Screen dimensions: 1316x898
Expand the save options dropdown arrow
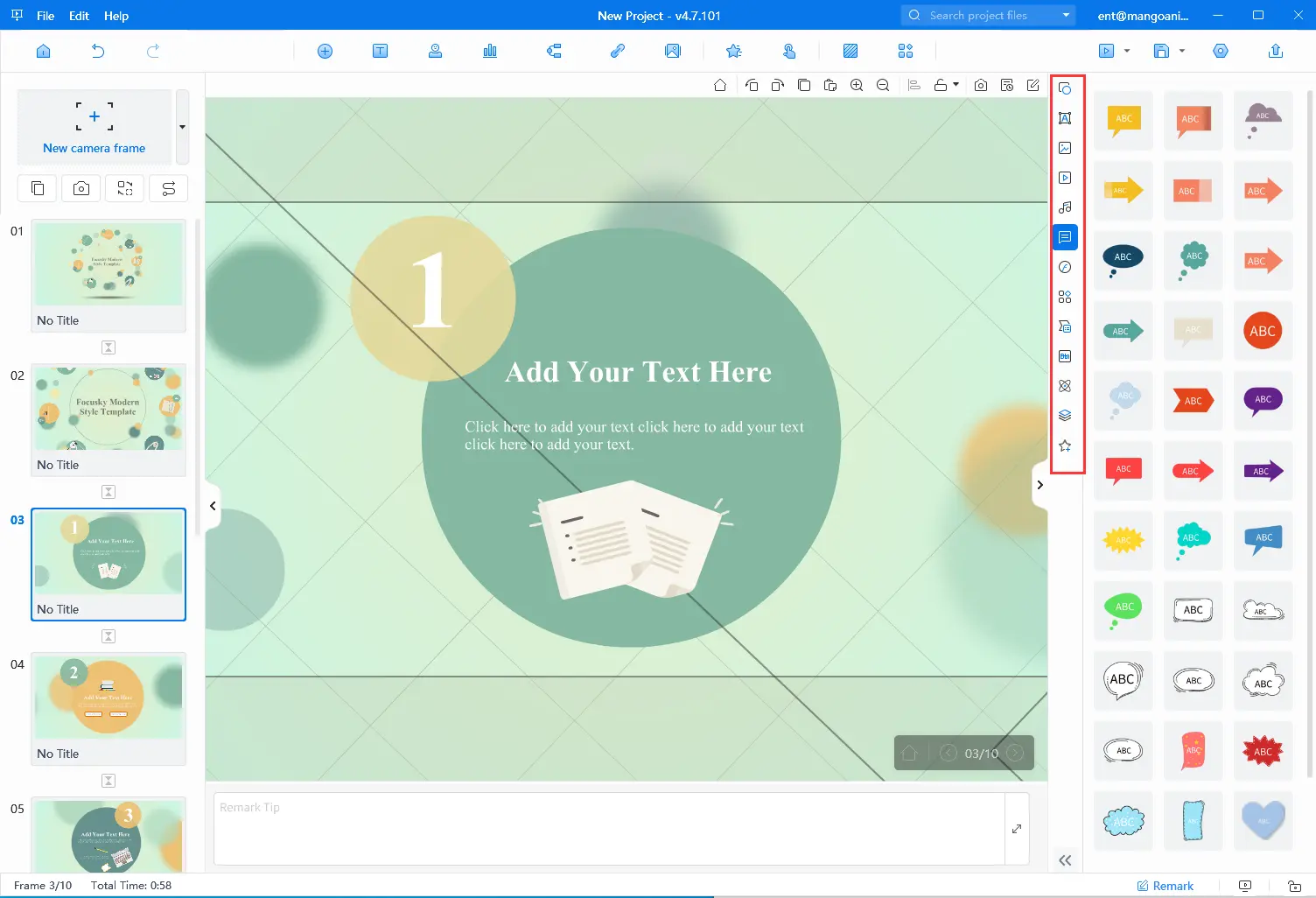click(x=1182, y=51)
